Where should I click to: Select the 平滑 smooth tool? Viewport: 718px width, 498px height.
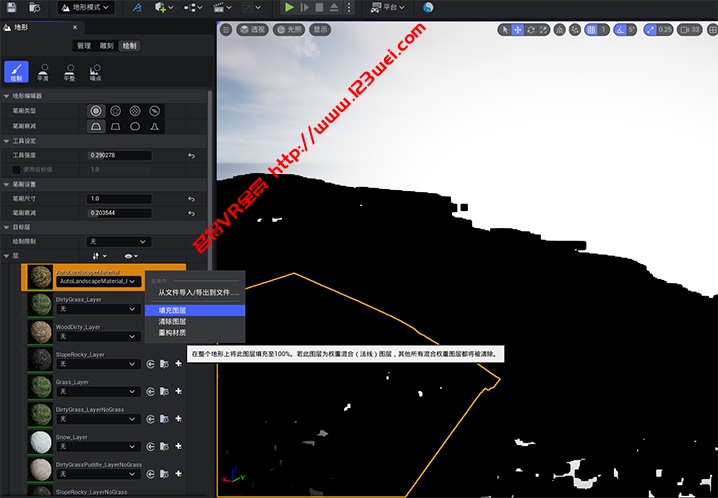point(43,71)
